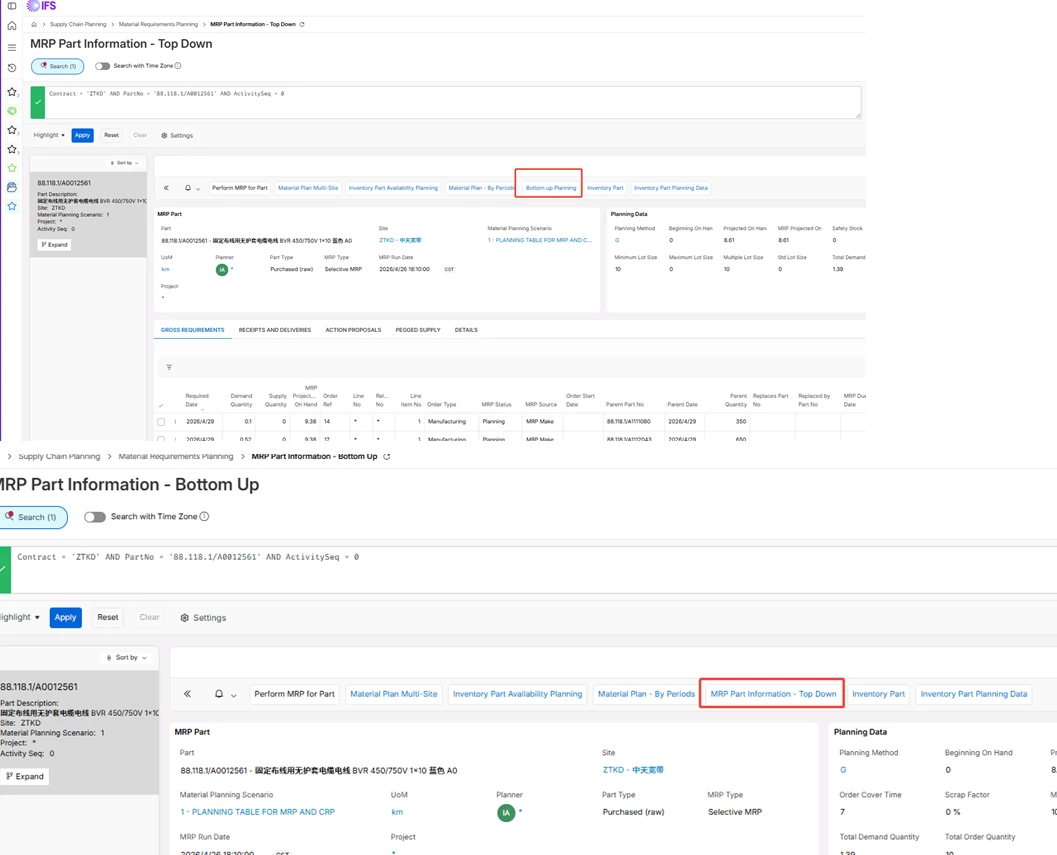Click the bell icon on Top Down page
Image resolution: width=1057 pixels, height=855 pixels.
pyautogui.click(x=188, y=188)
